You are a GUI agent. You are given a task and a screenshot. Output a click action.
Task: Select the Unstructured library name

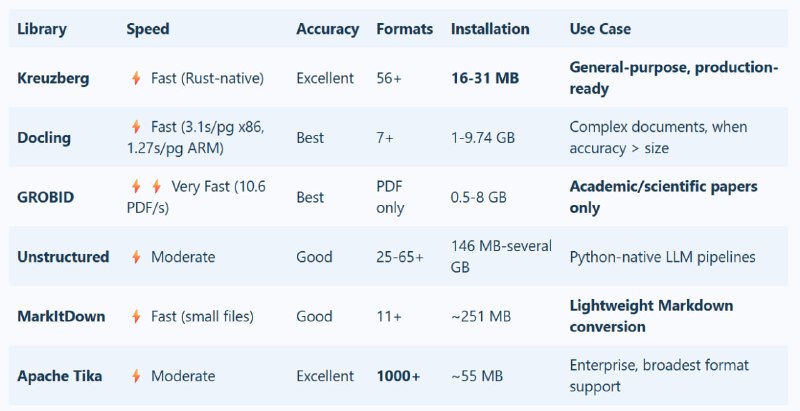point(63,257)
